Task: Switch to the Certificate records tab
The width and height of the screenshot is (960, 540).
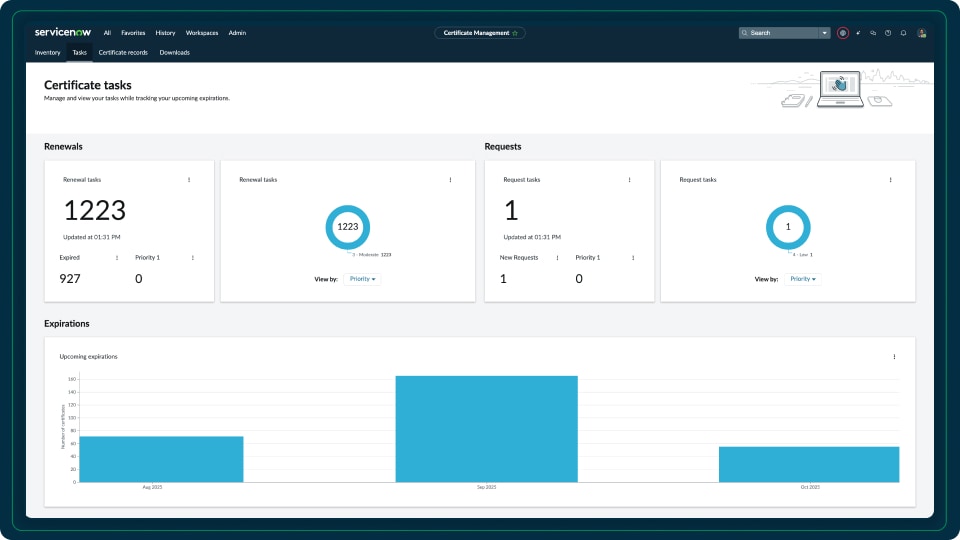Action: click(123, 52)
